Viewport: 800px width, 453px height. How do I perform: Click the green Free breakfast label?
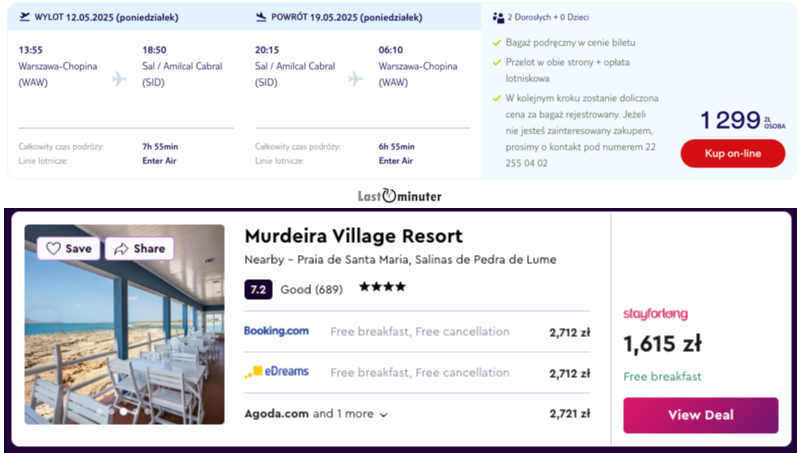click(x=662, y=376)
